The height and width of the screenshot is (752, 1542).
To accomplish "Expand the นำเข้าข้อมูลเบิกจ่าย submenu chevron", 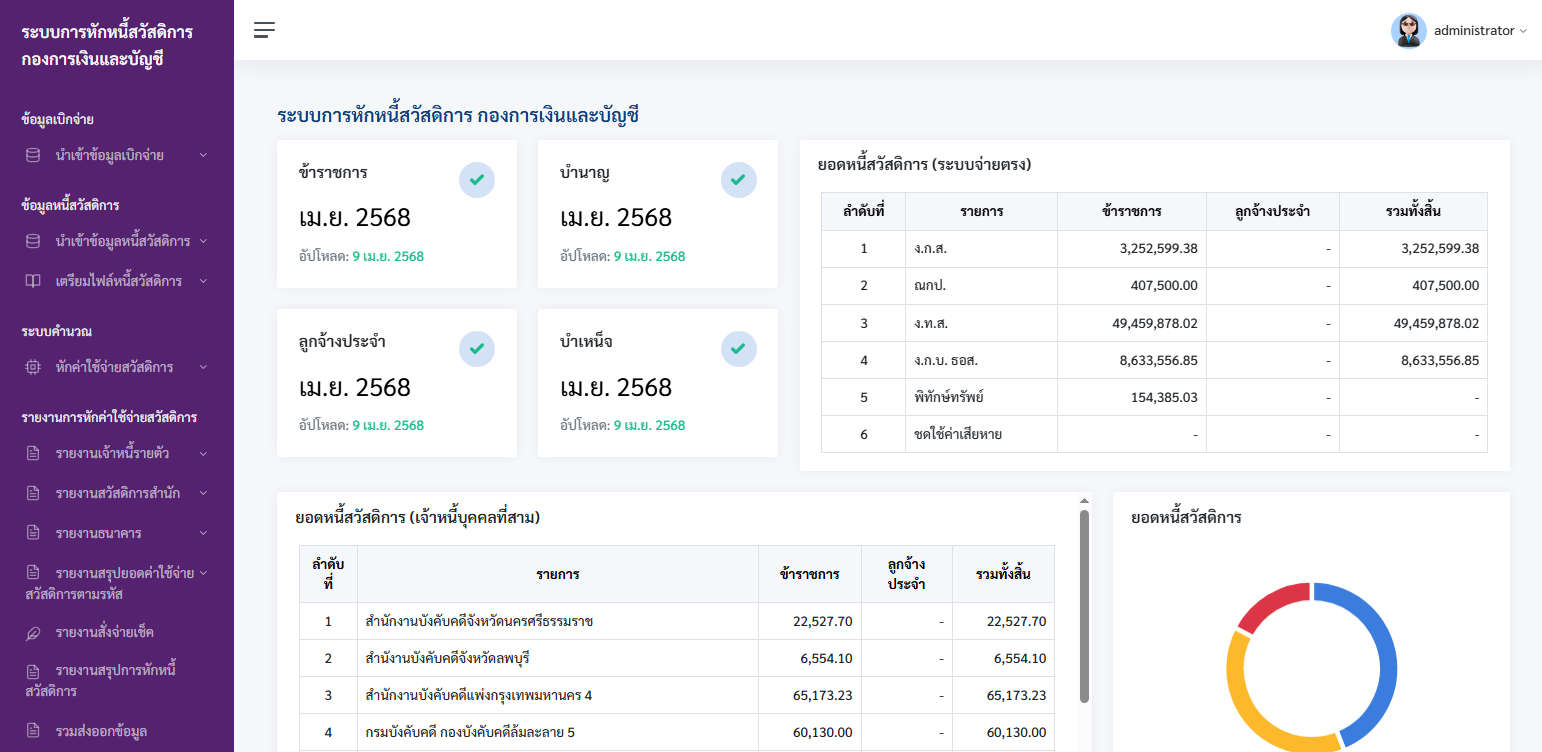I will pos(203,155).
